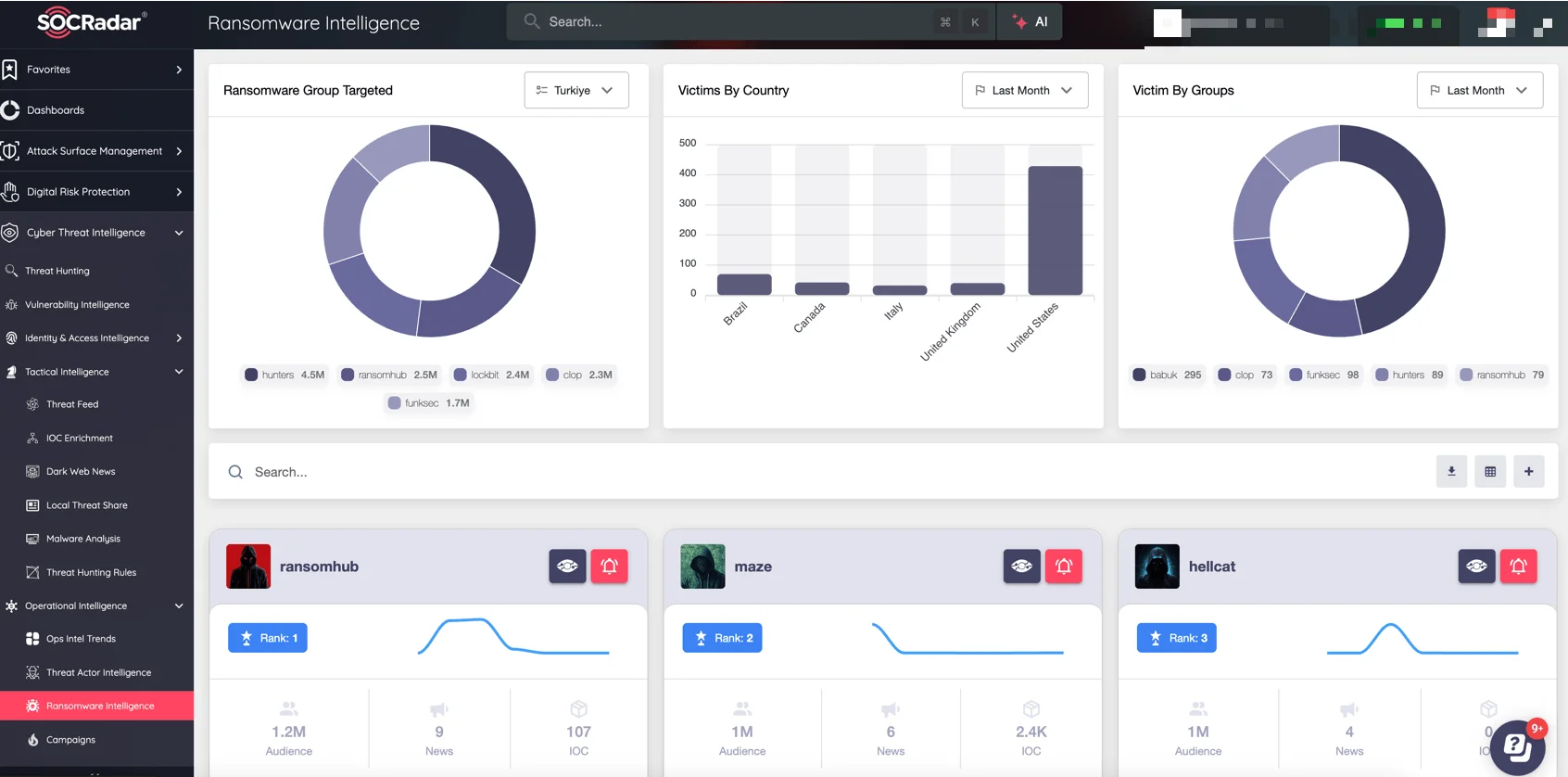Click the download icon beside the search bar
1568x777 pixels.
1451,472
